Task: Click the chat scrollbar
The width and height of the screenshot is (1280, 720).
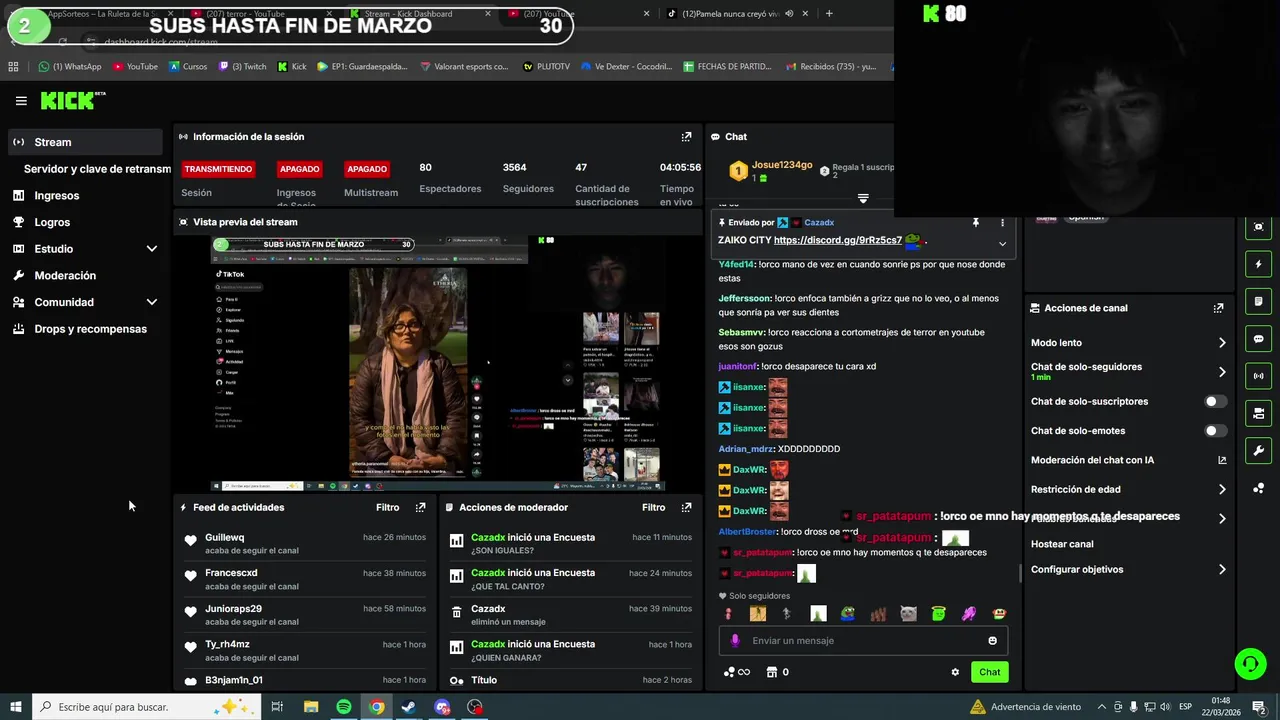Action: point(1020,571)
